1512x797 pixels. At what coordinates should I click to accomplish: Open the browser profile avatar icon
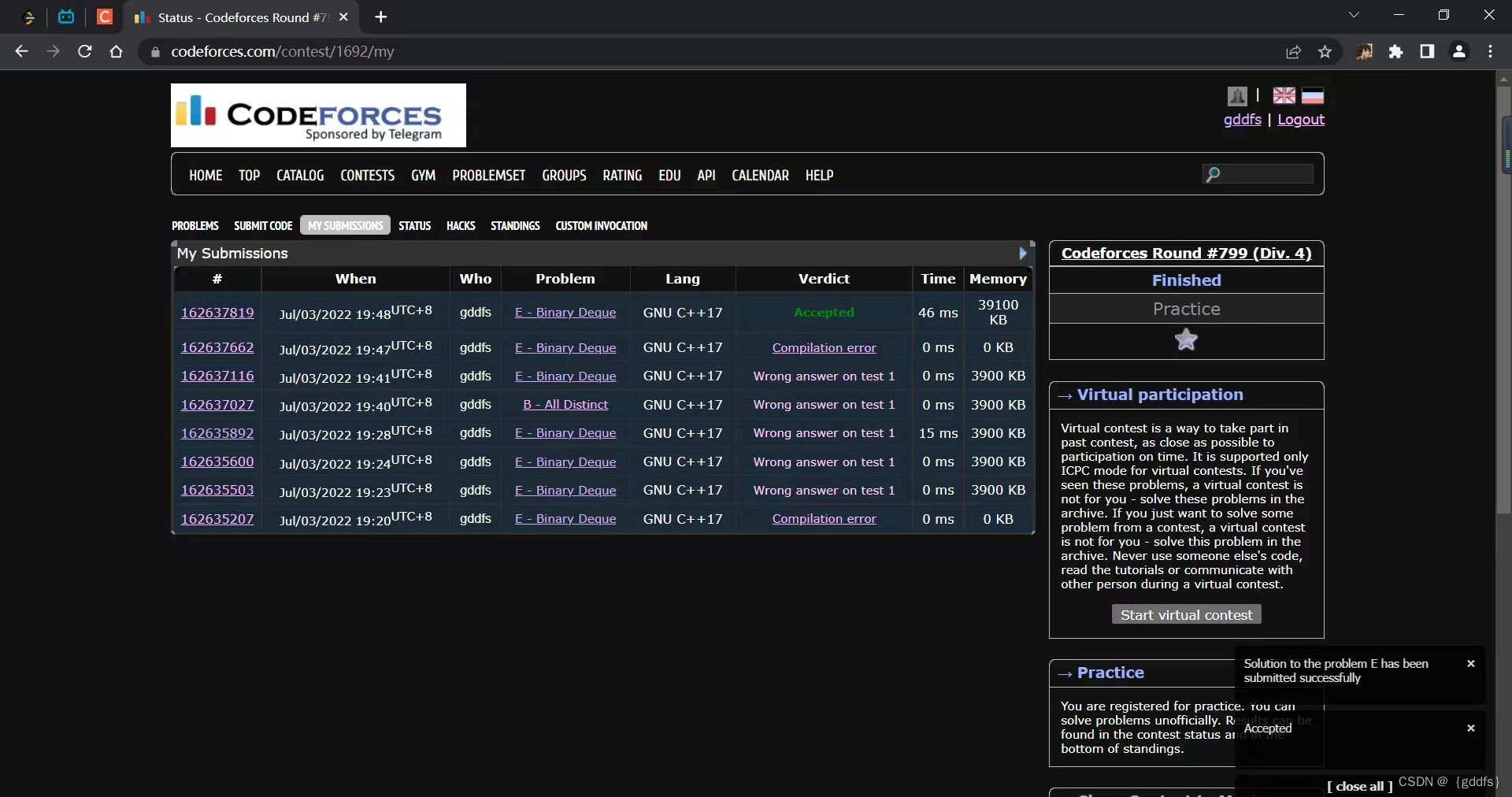click(1458, 51)
